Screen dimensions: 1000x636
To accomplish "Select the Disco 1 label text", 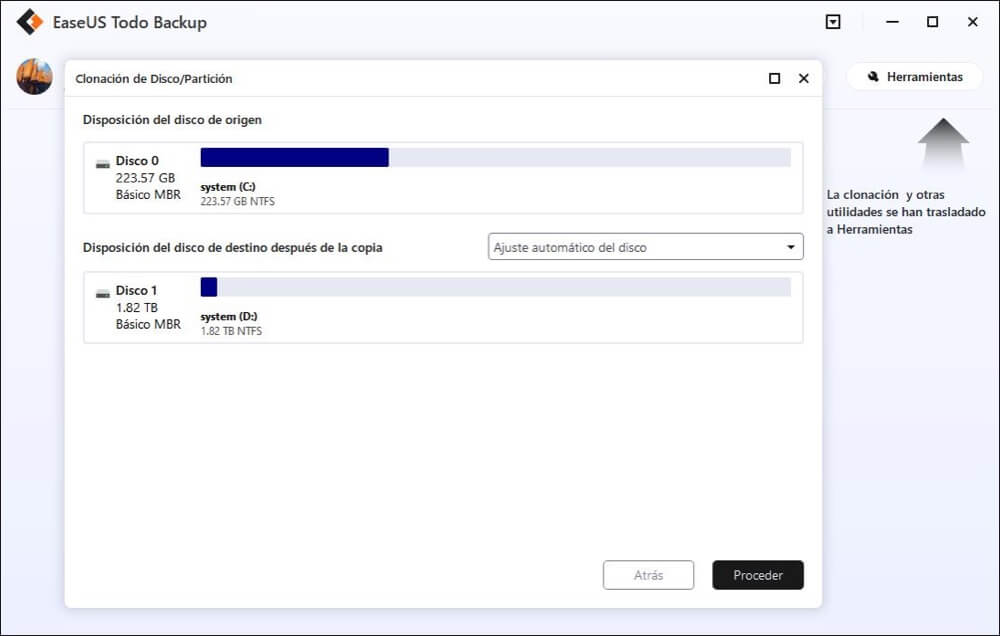I will 136,290.
